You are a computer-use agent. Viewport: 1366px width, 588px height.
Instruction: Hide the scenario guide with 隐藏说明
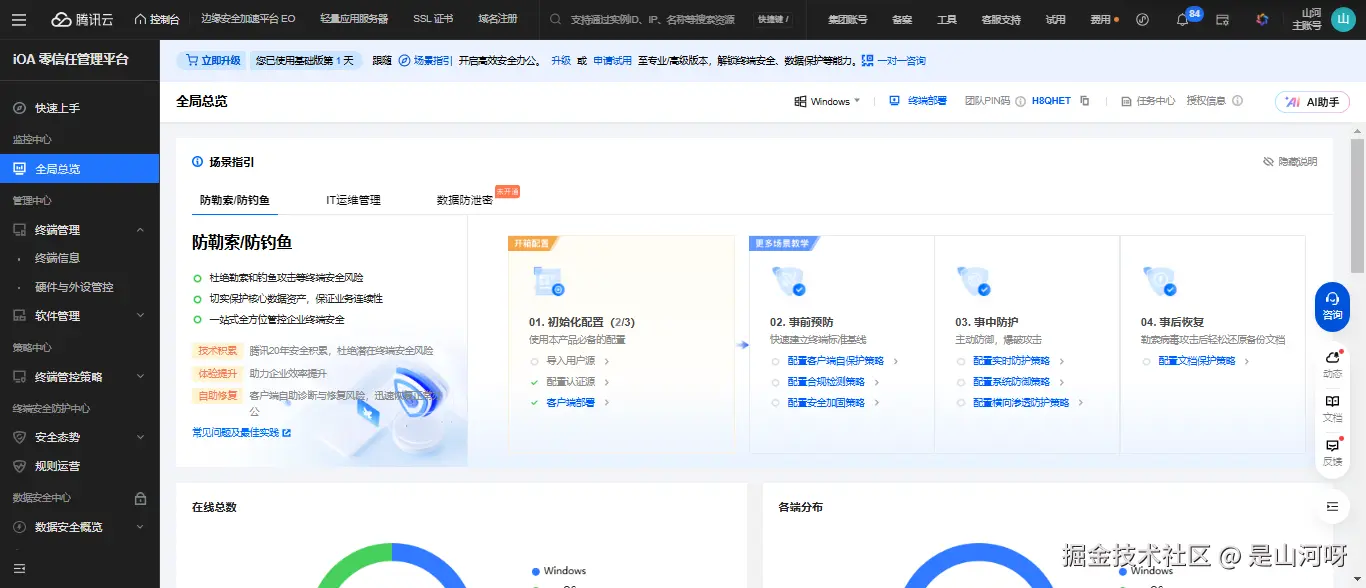(1290, 162)
